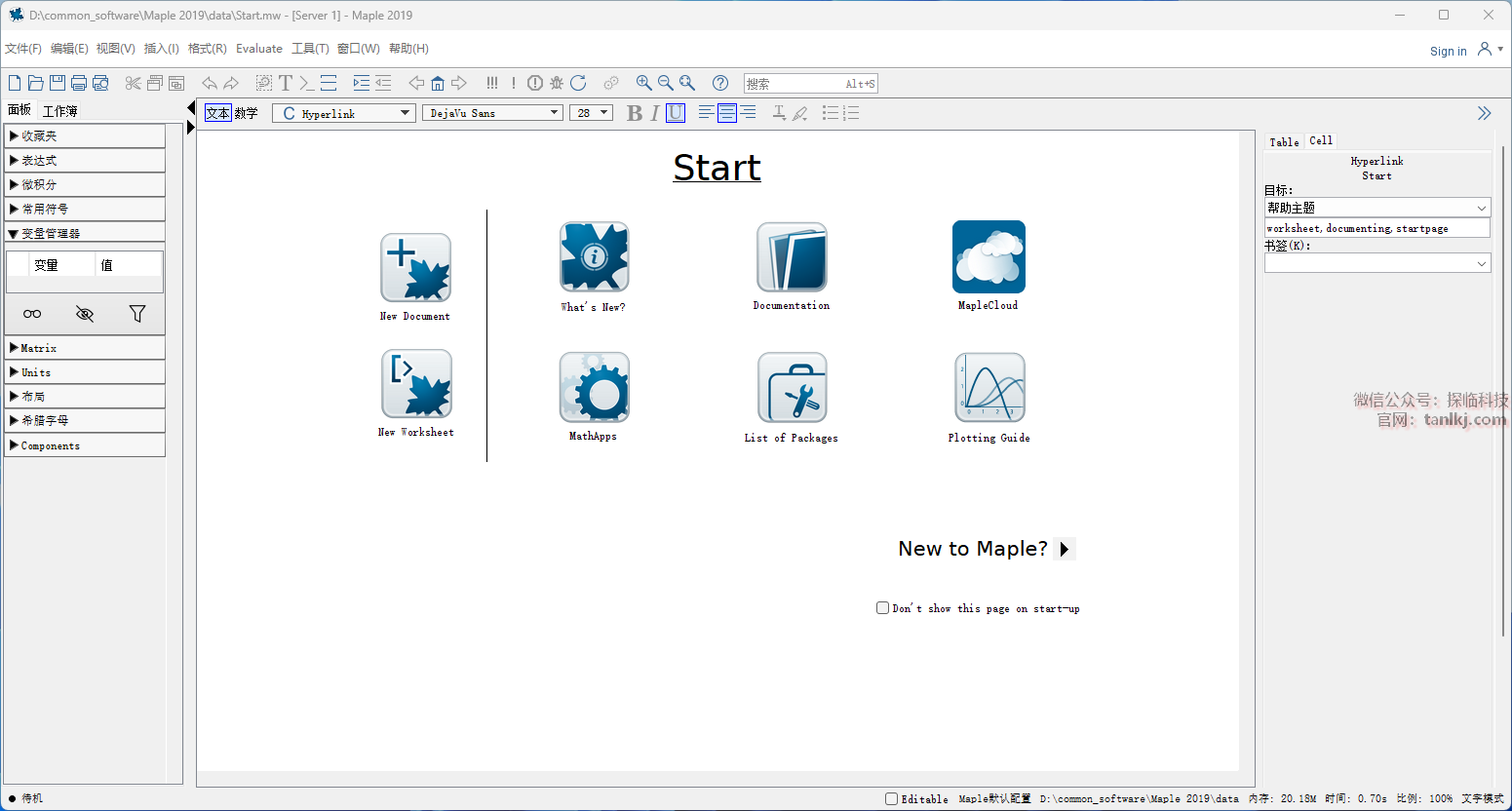The width and height of the screenshot is (1512, 811).
Task: Launch the MathApps gear icon
Action: point(594,388)
